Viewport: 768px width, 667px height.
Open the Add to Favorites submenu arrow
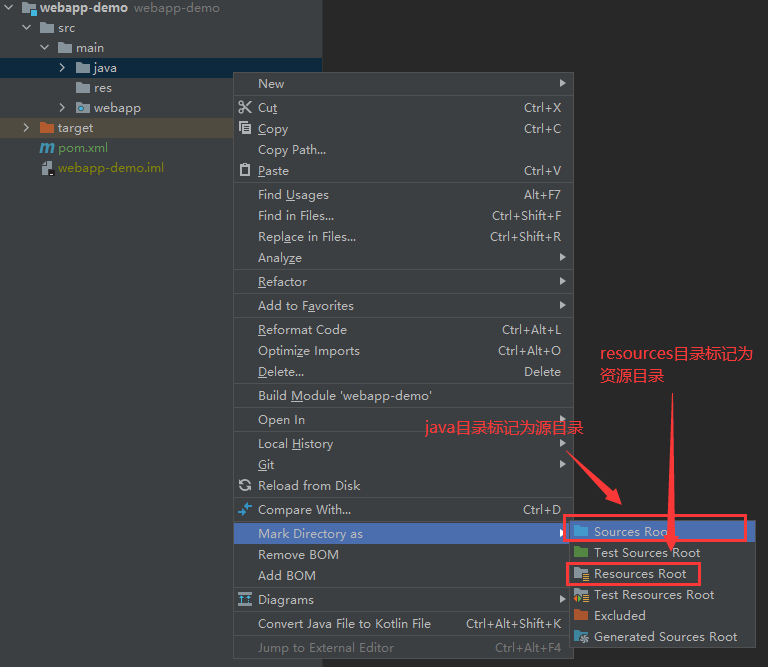point(563,305)
